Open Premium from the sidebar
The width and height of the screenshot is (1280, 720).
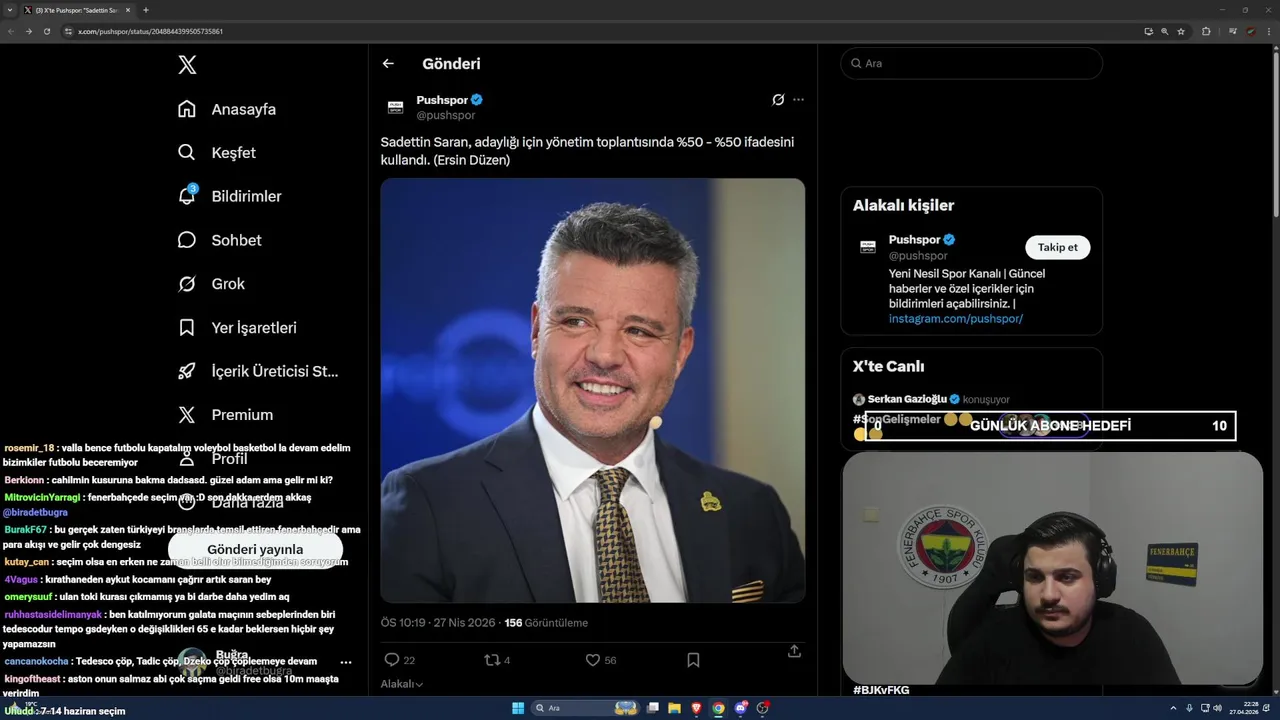tap(225, 414)
